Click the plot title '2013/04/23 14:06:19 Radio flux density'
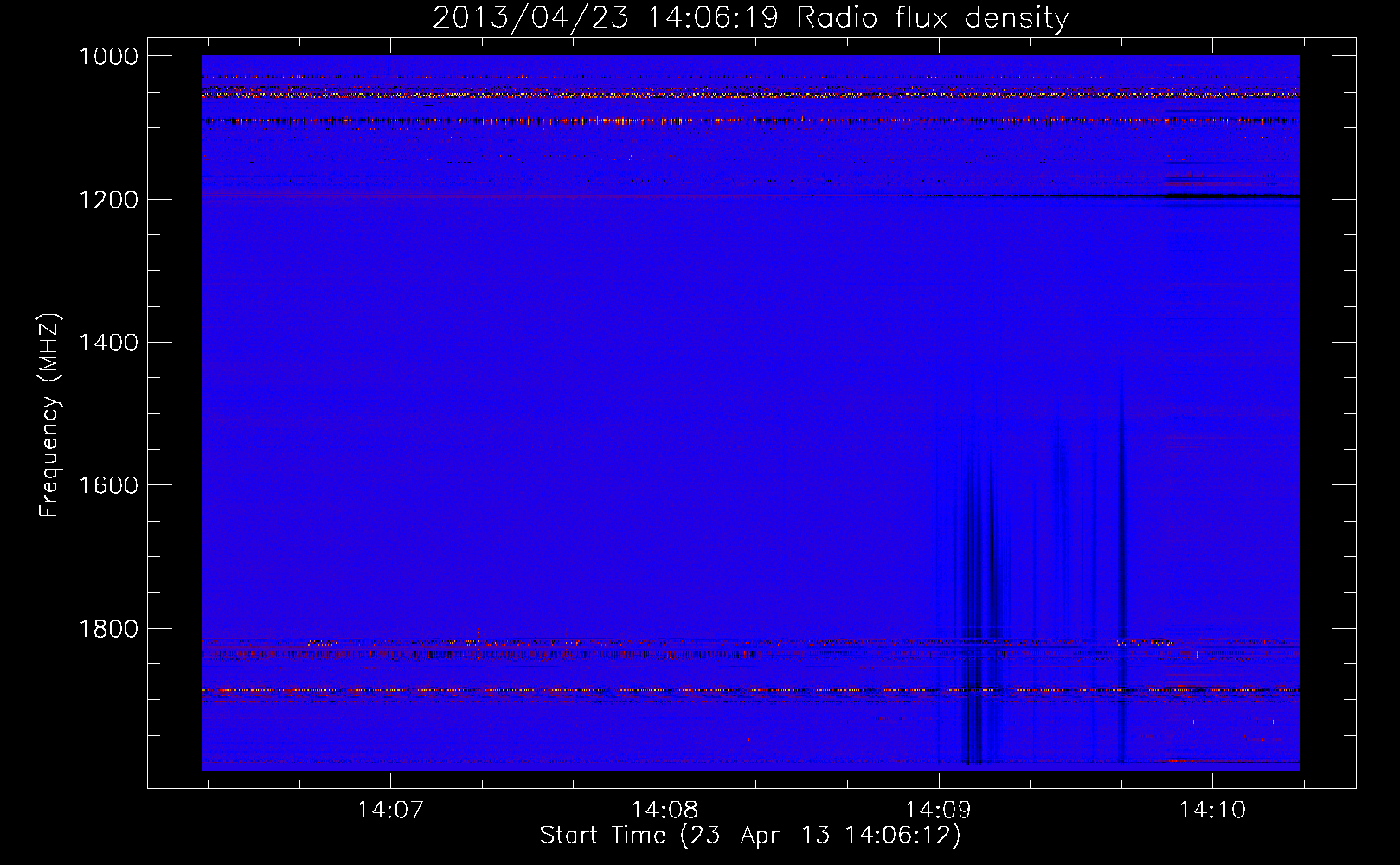This screenshot has width=1400, height=865. [750, 17]
